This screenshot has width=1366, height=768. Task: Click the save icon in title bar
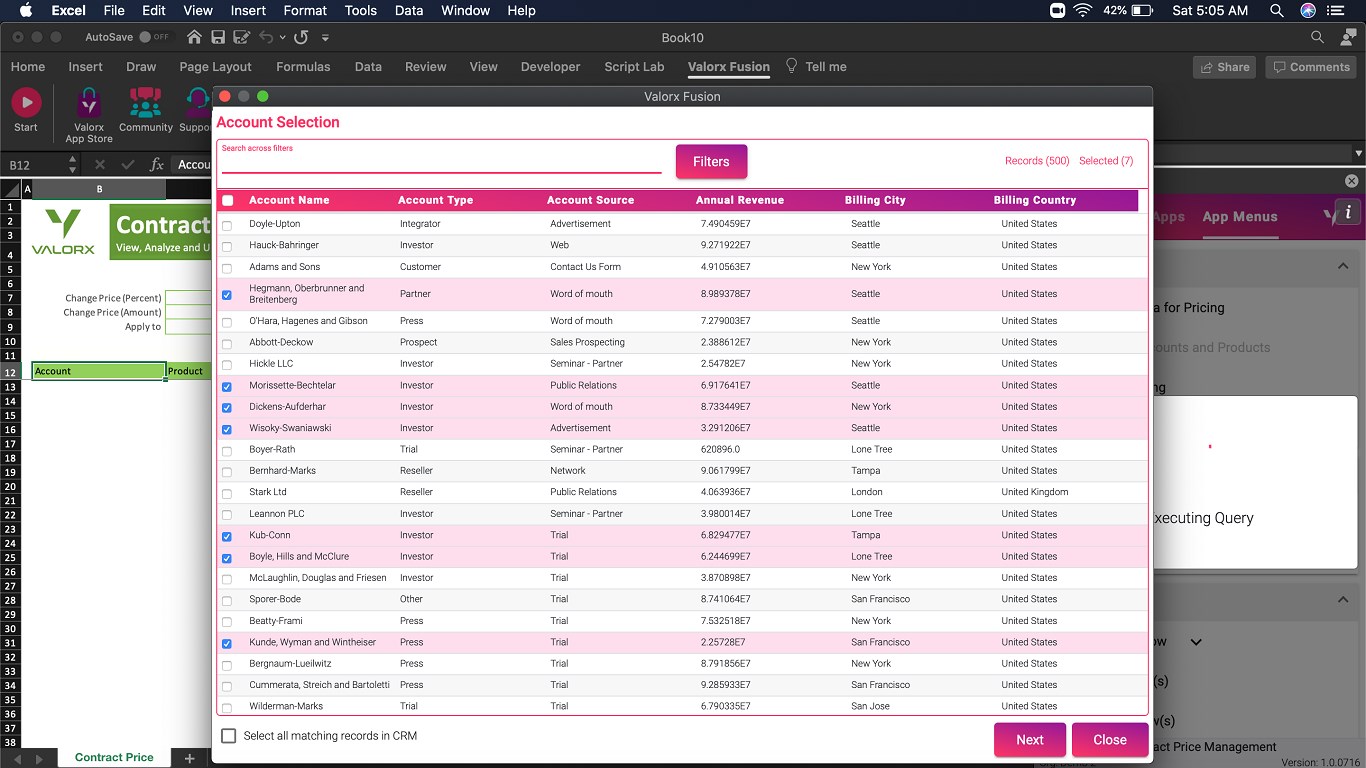pyautogui.click(x=218, y=37)
